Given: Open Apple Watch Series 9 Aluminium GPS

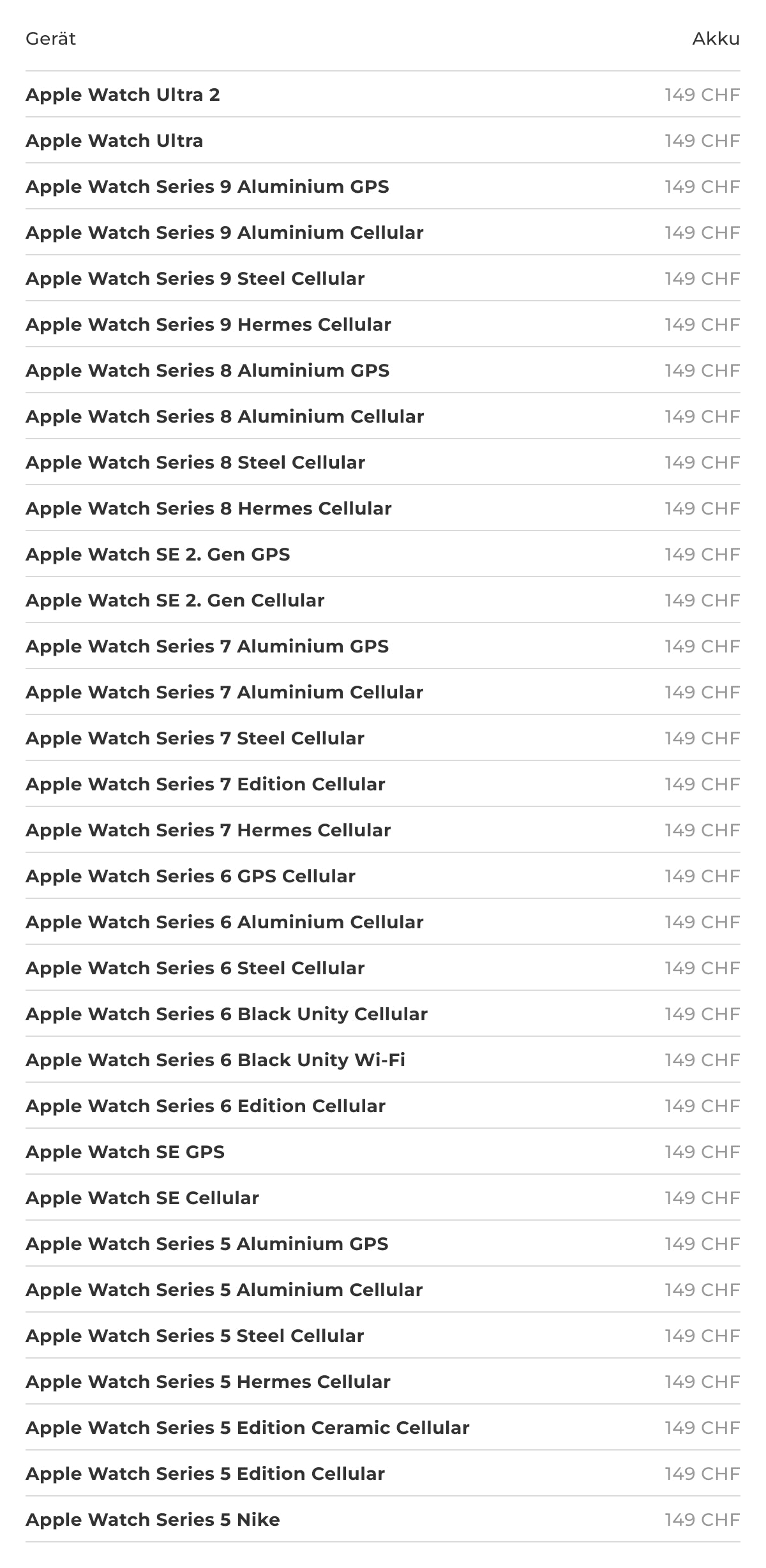Looking at the screenshot, I should pos(207,186).
